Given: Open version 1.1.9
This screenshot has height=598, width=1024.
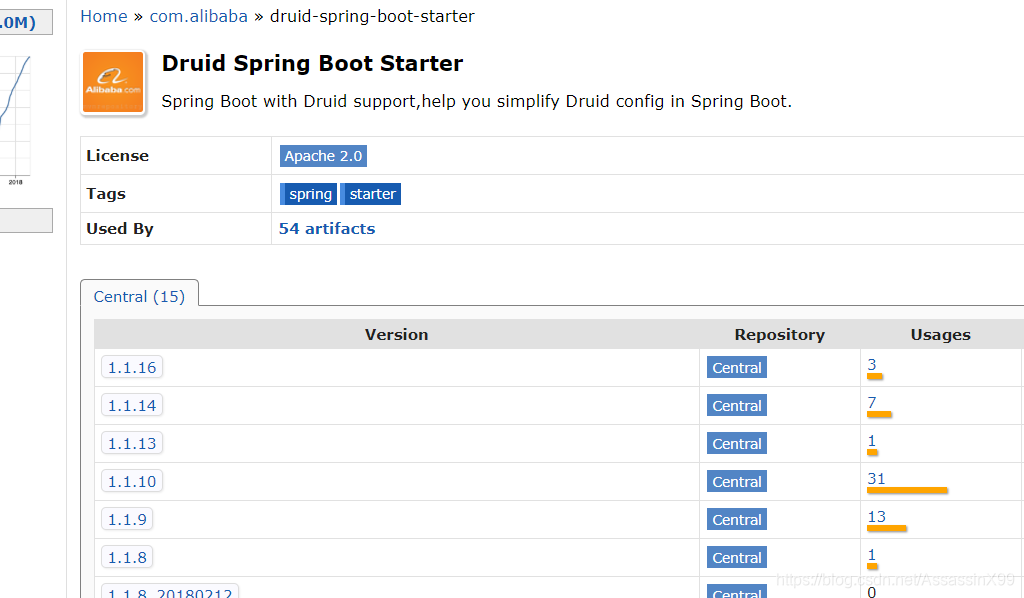Looking at the screenshot, I should coord(127,519).
